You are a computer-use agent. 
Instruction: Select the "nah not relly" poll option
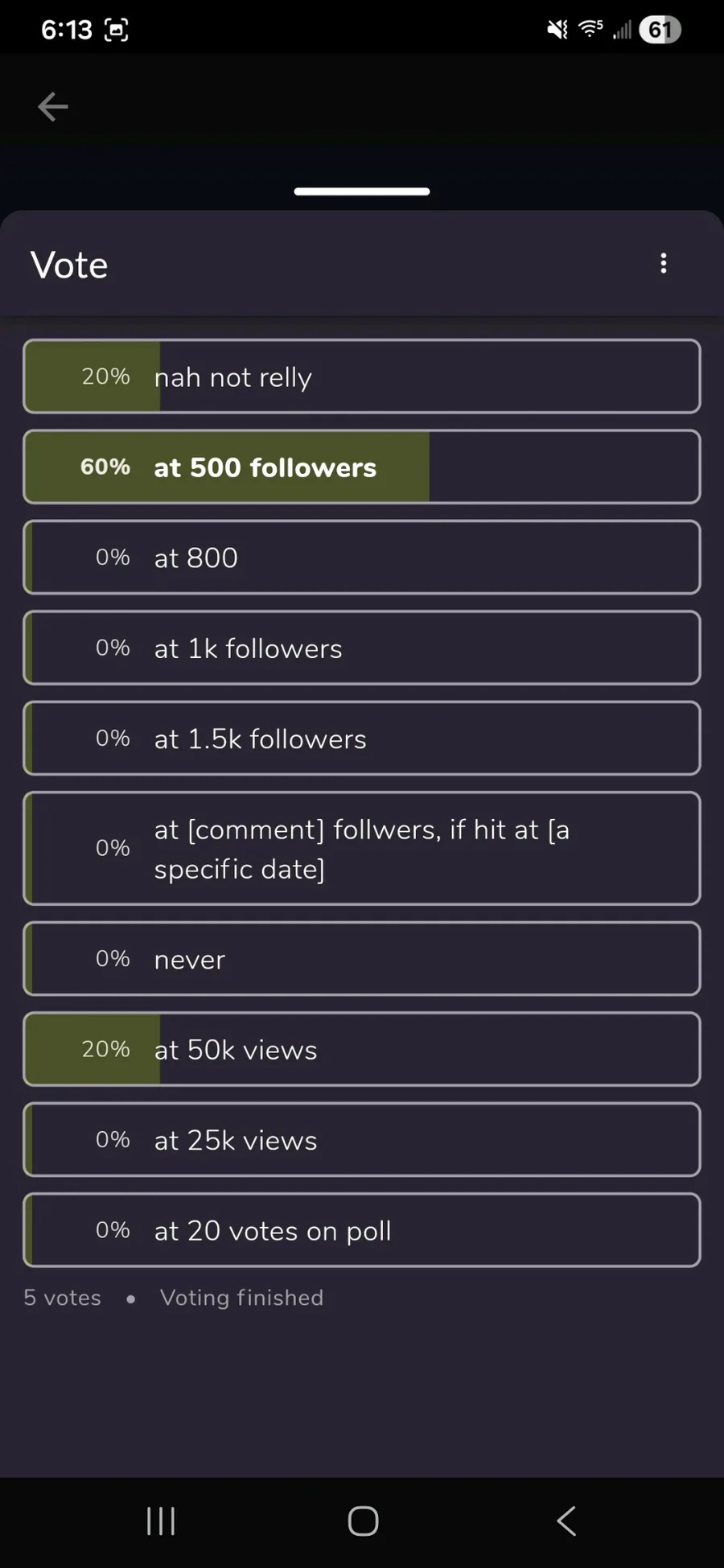tap(362, 377)
